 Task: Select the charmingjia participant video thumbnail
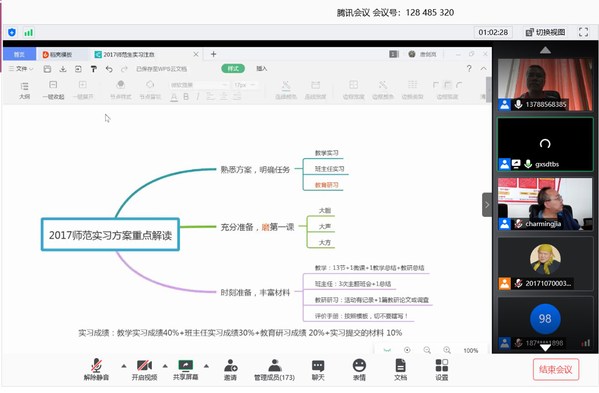click(545, 204)
